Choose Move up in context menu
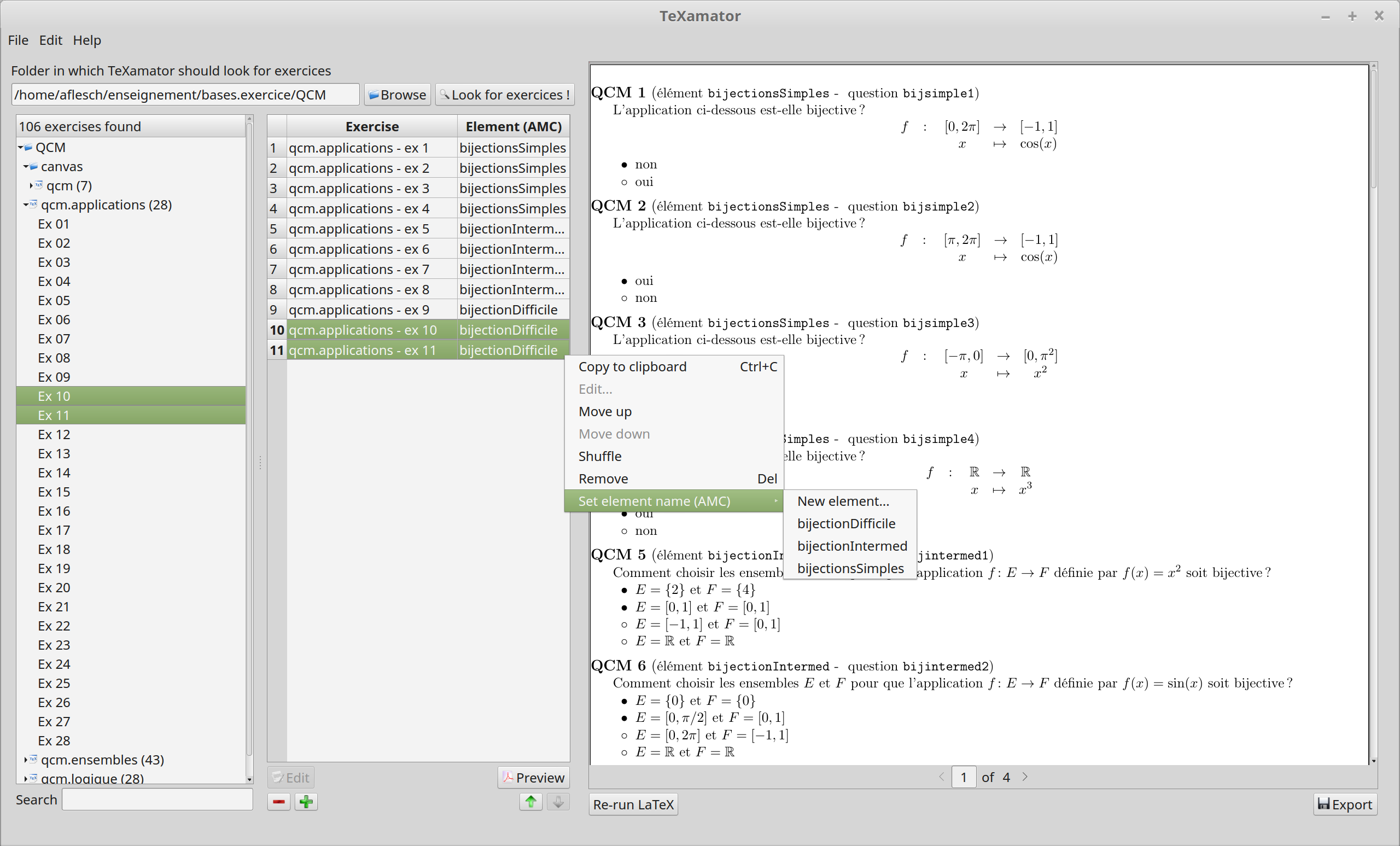Viewport: 1400px width, 846px height. pos(674,411)
